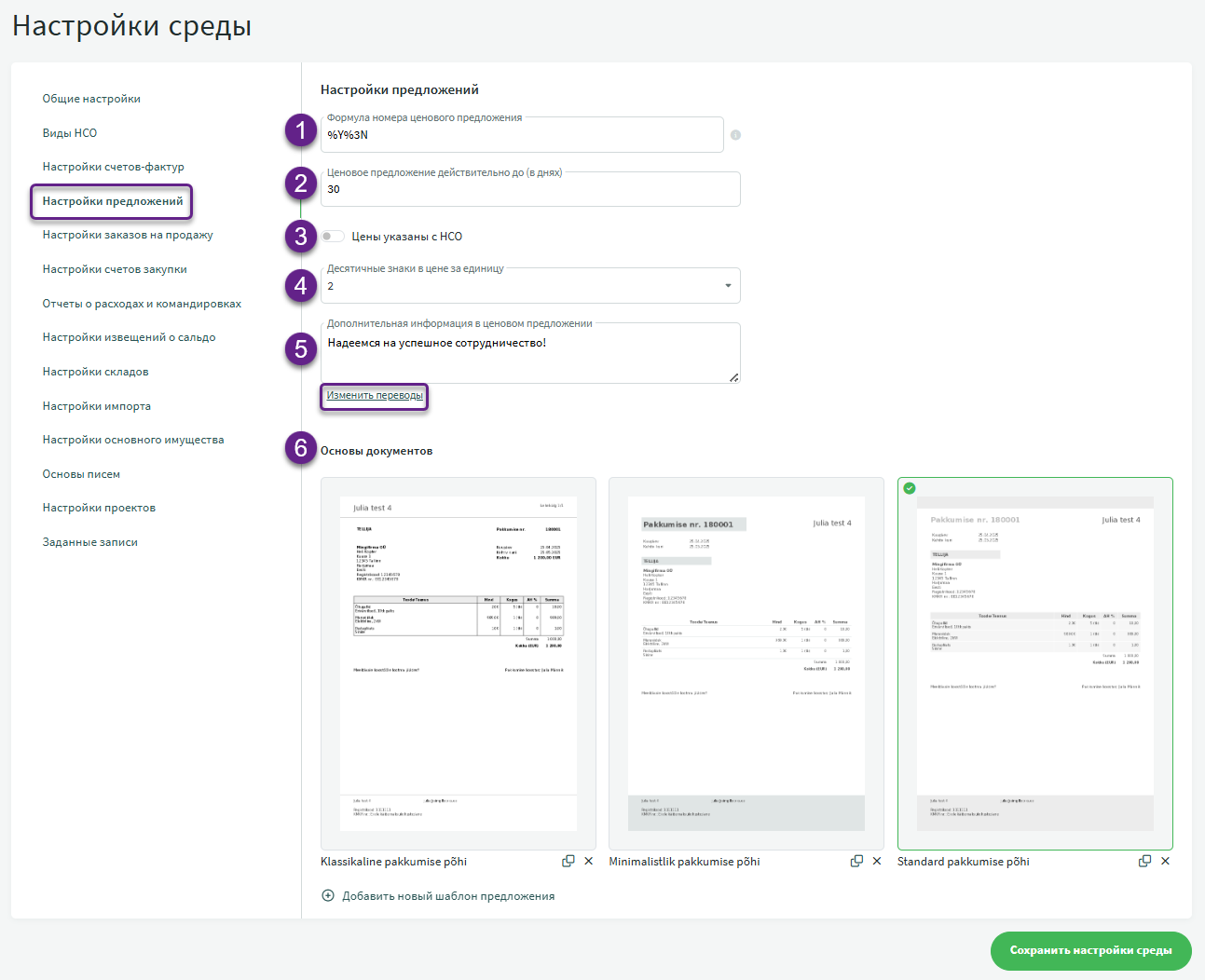This screenshot has height=980, width=1205.
Task: Duplicate the Minimalistlik pakkumise põhi template
Action: pos(856,862)
